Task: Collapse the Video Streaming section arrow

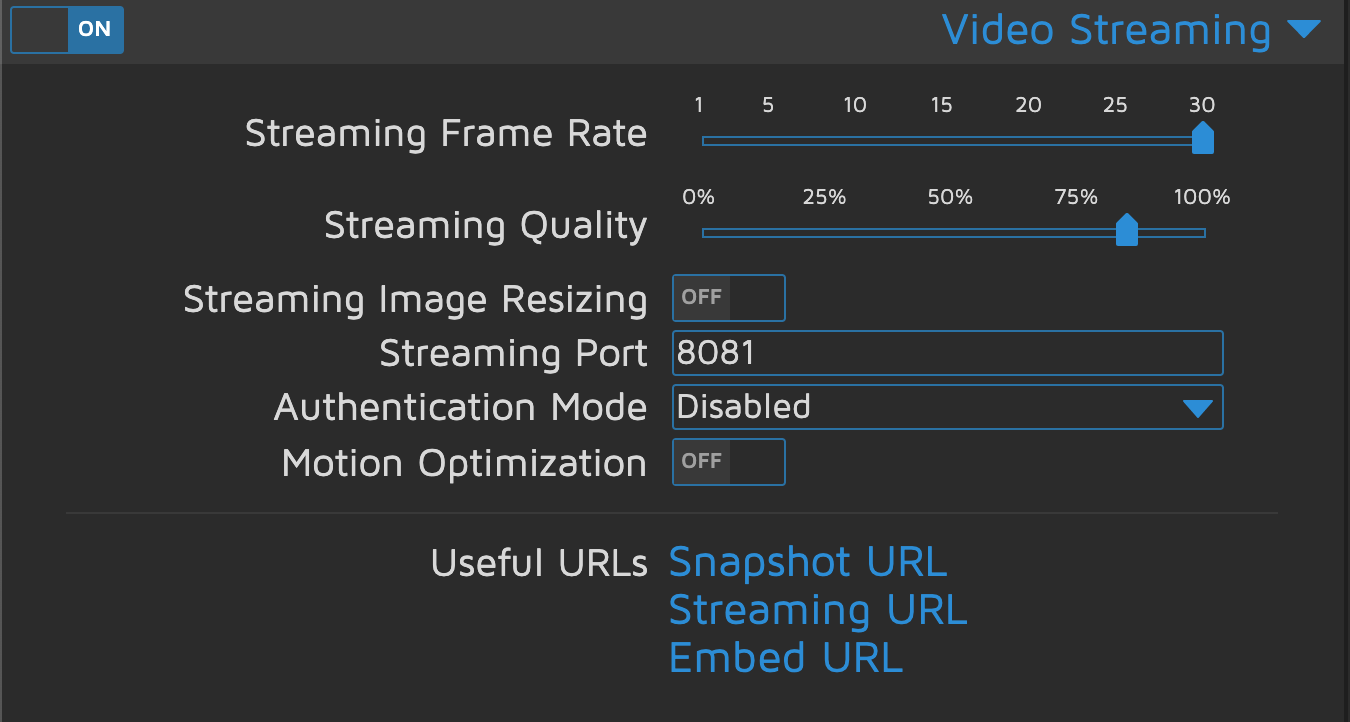Action: click(x=1304, y=29)
